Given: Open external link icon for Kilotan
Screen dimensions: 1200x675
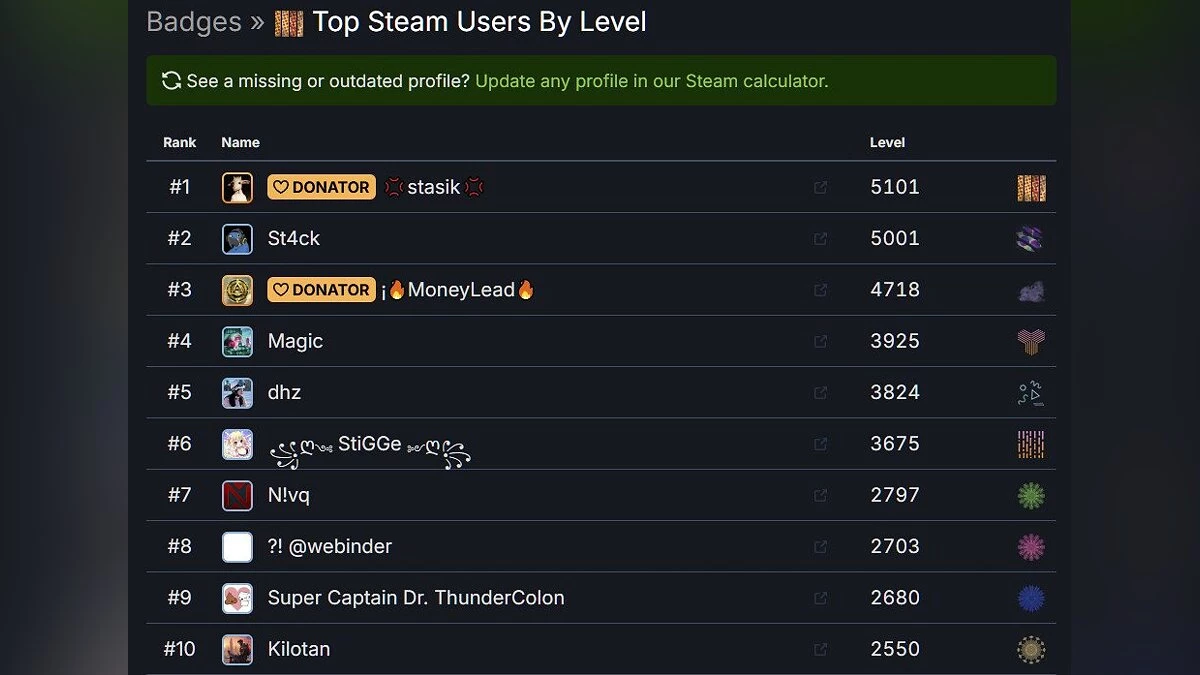Looking at the screenshot, I should tap(820, 649).
